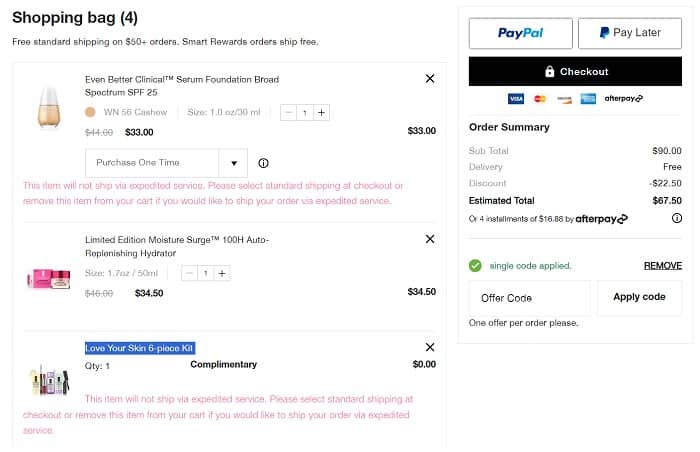Image resolution: width=700 pixels, height=452 pixels.
Task: Click the afterpay installments info icon
Action: tap(676, 218)
